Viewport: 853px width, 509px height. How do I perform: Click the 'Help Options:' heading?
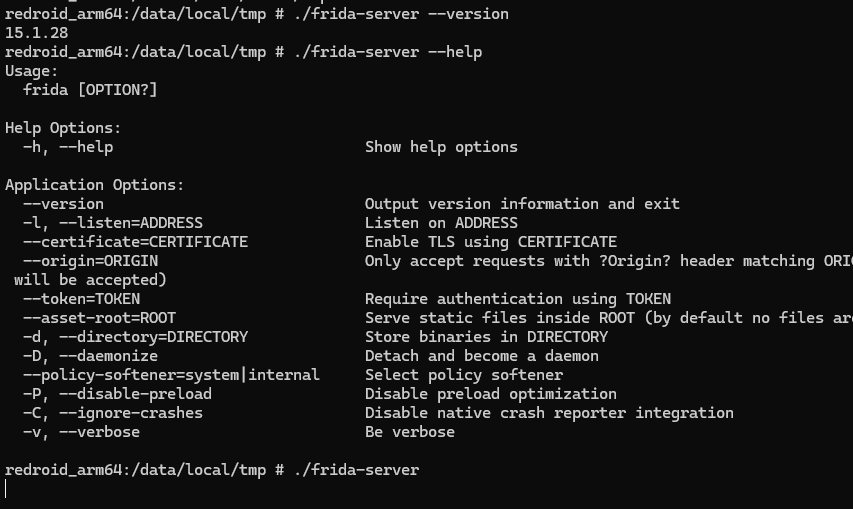[x=63, y=128]
